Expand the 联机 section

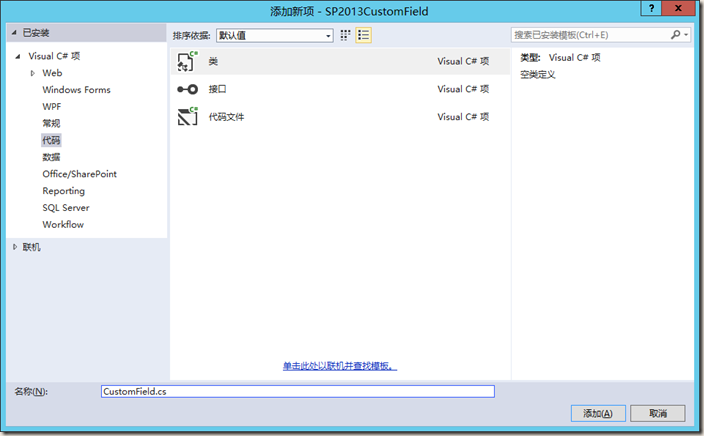[x=14, y=247]
